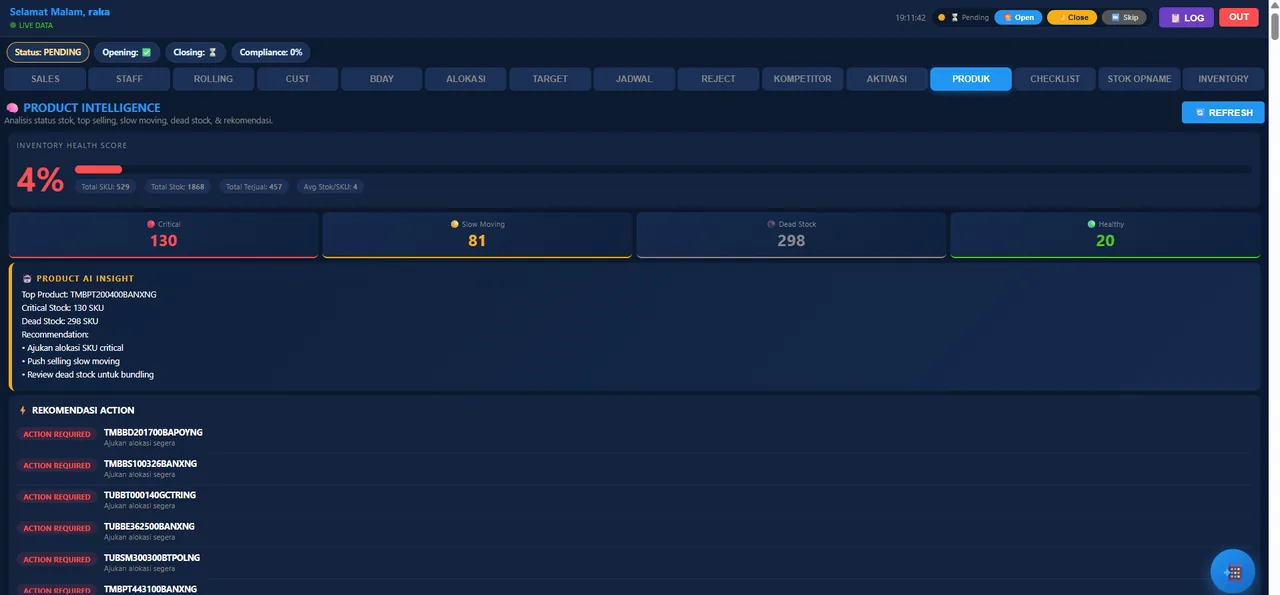This screenshot has width=1280, height=595.
Task: Open the JADWAL tab
Action: coord(634,79)
